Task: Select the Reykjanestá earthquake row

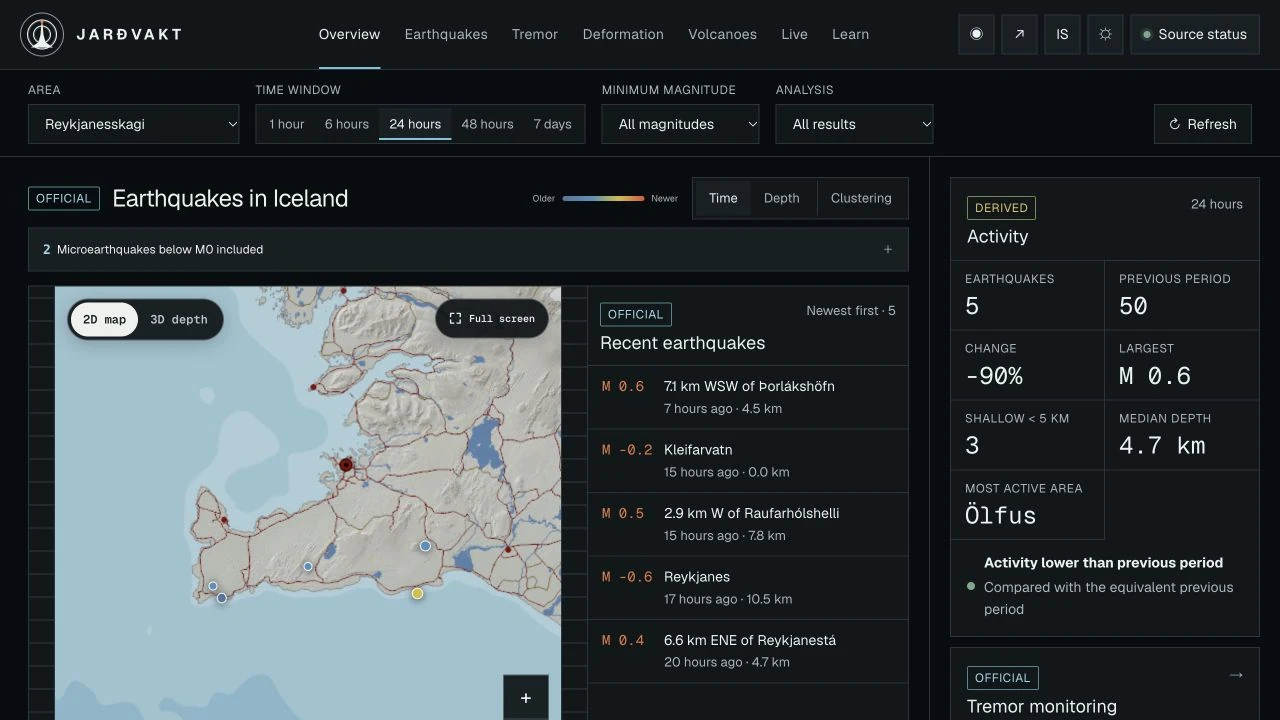Action: pyautogui.click(x=748, y=651)
